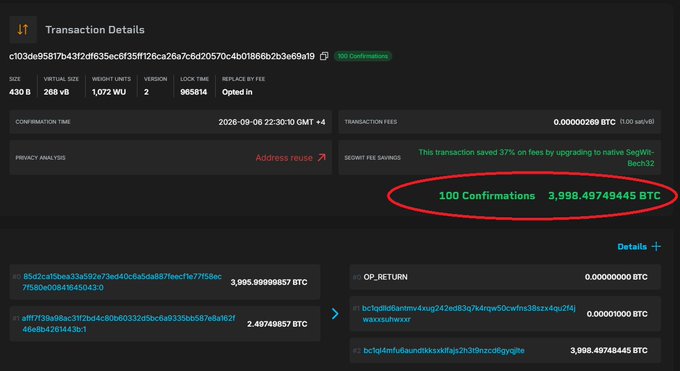Click the green 100 Confirmations badge

click(363, 56)
